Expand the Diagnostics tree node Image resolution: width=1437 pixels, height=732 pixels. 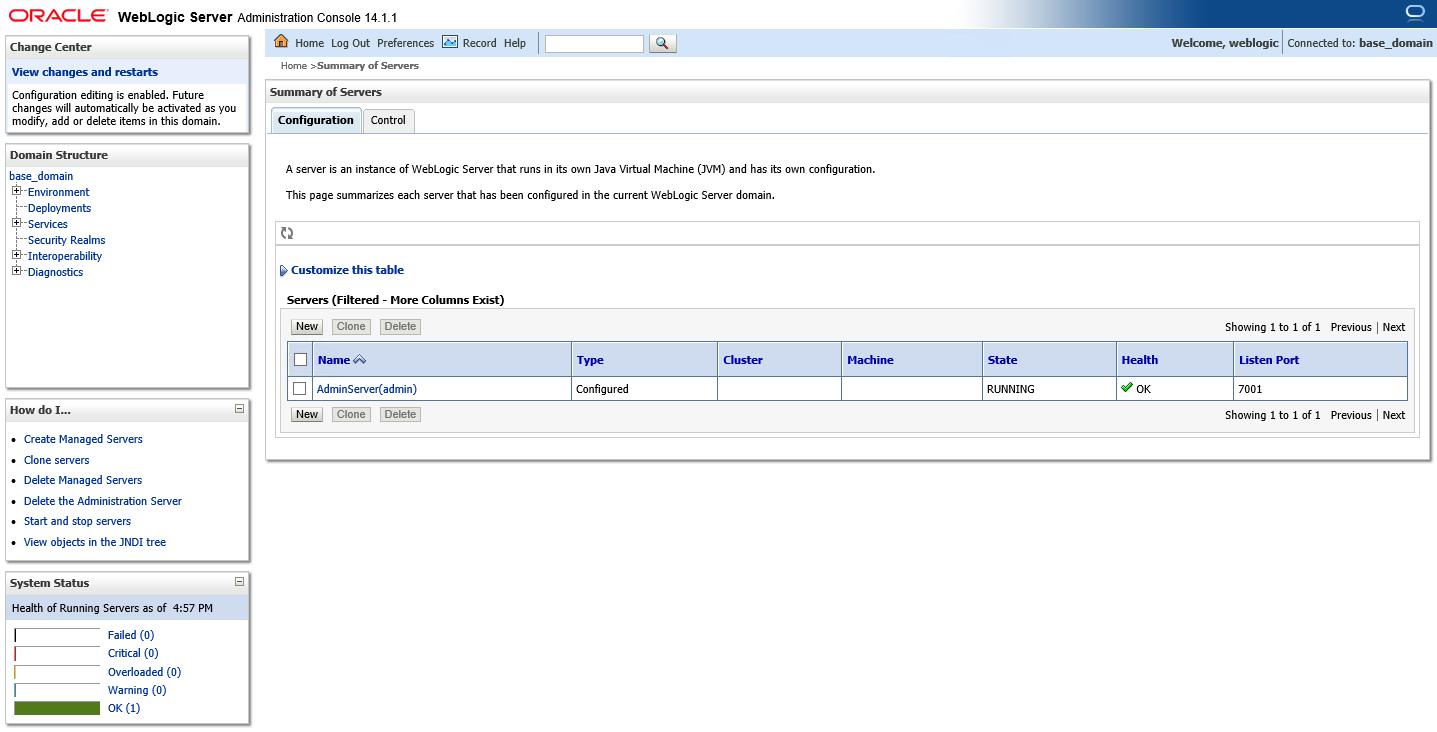pos(17,271)
